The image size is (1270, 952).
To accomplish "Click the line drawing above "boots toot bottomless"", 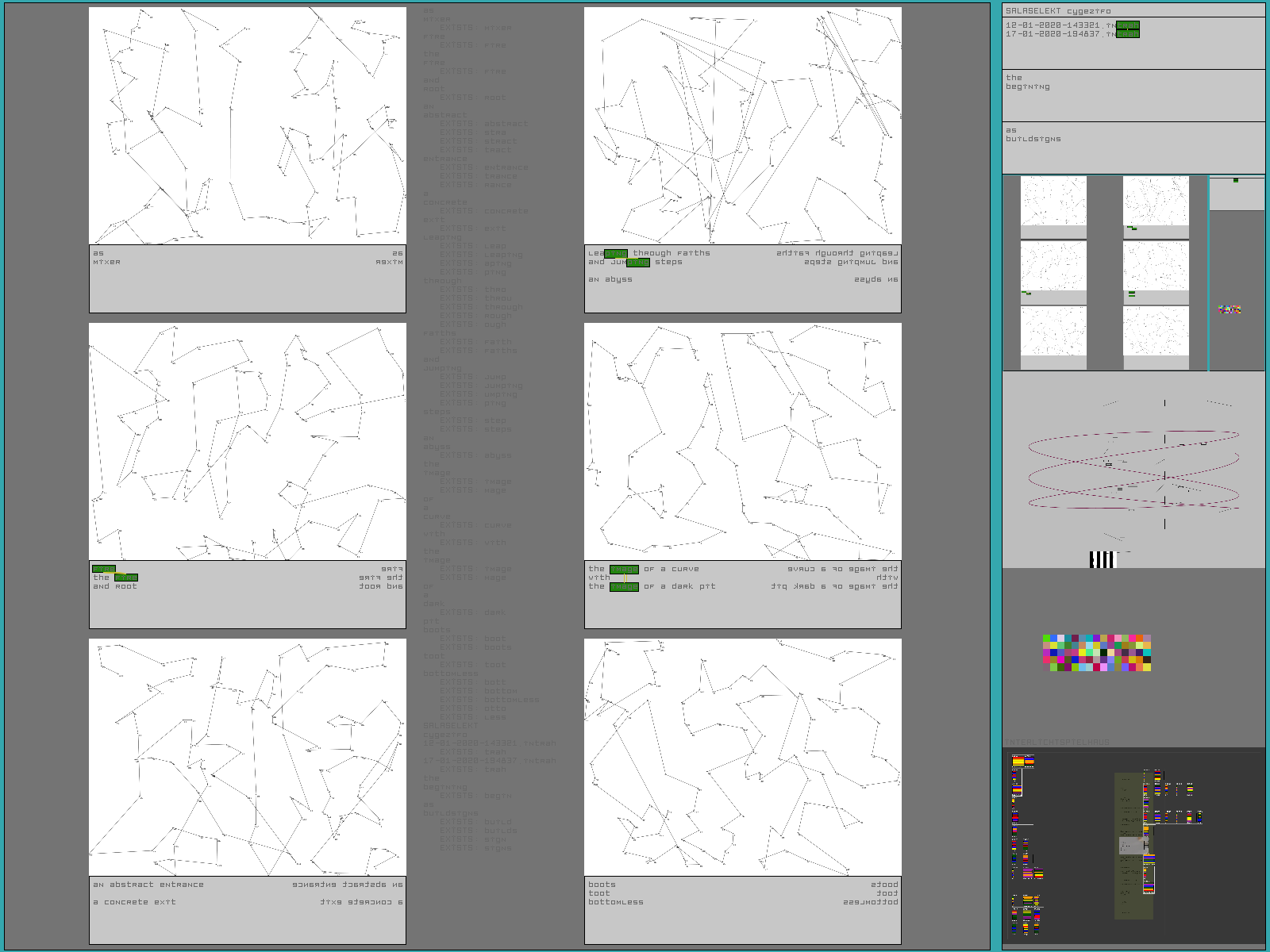I will 742,757.
